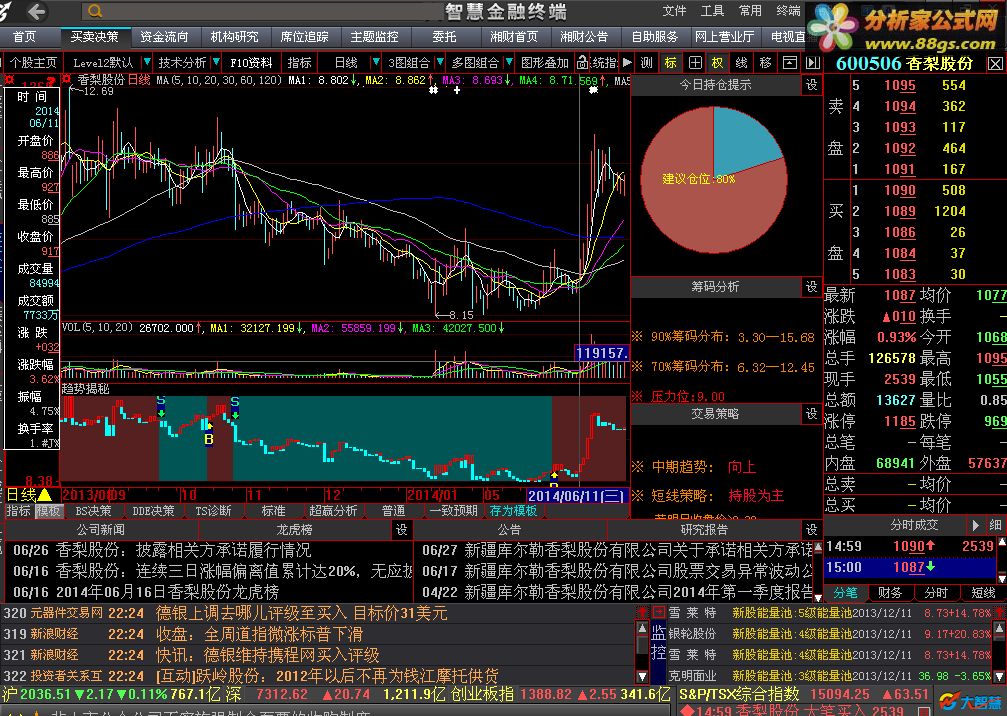Switch to the 资金流向 tab

(x=164, y=37)
